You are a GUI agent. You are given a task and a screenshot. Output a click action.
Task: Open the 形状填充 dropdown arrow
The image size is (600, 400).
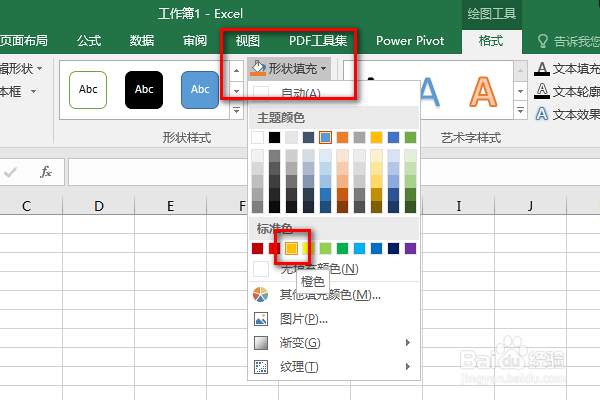324,69
